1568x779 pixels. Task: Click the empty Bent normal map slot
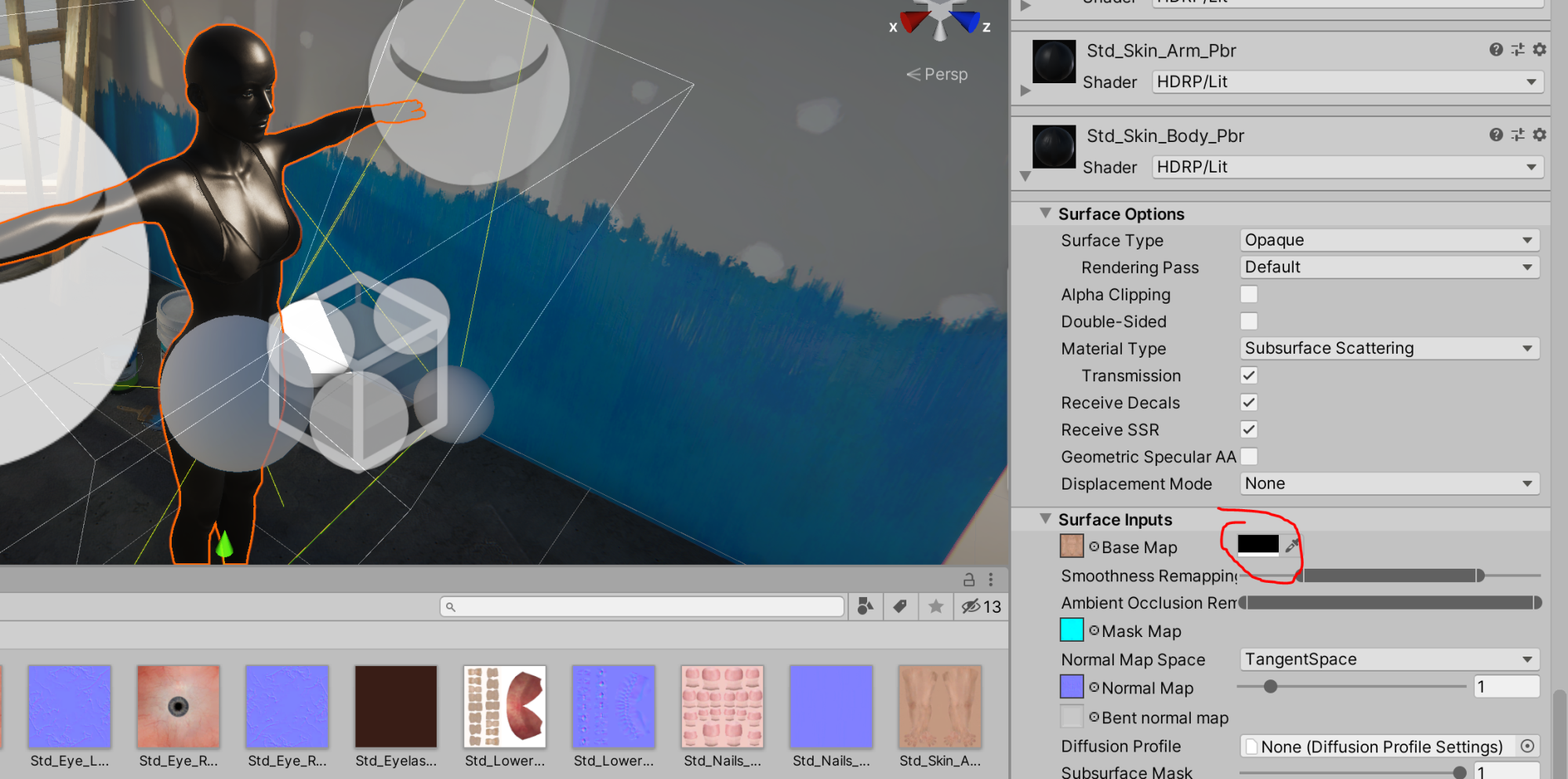click(1072, 716)
